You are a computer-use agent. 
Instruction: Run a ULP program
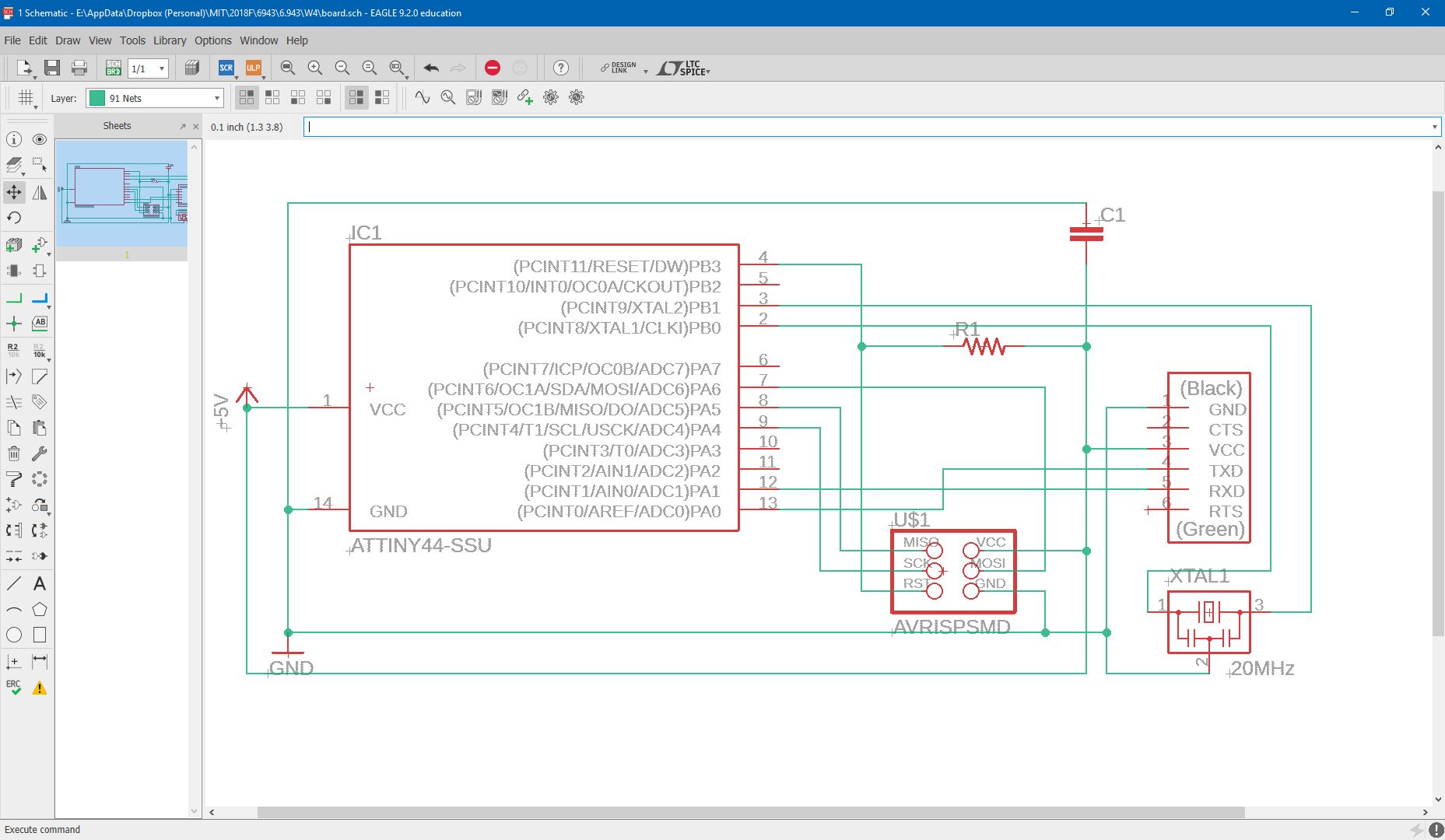click(253, 68)
